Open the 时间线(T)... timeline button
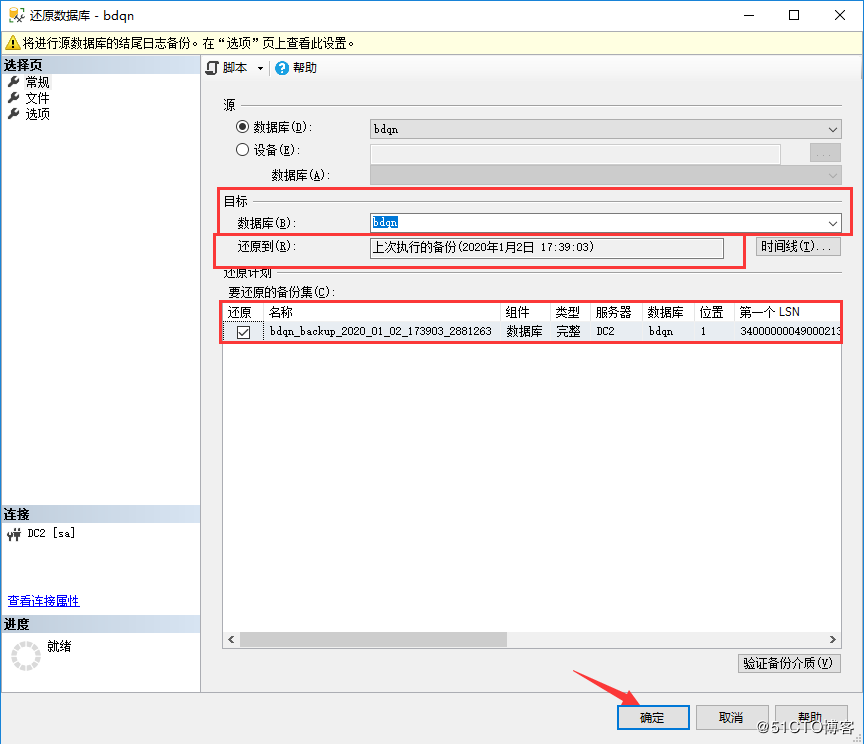 798,246
